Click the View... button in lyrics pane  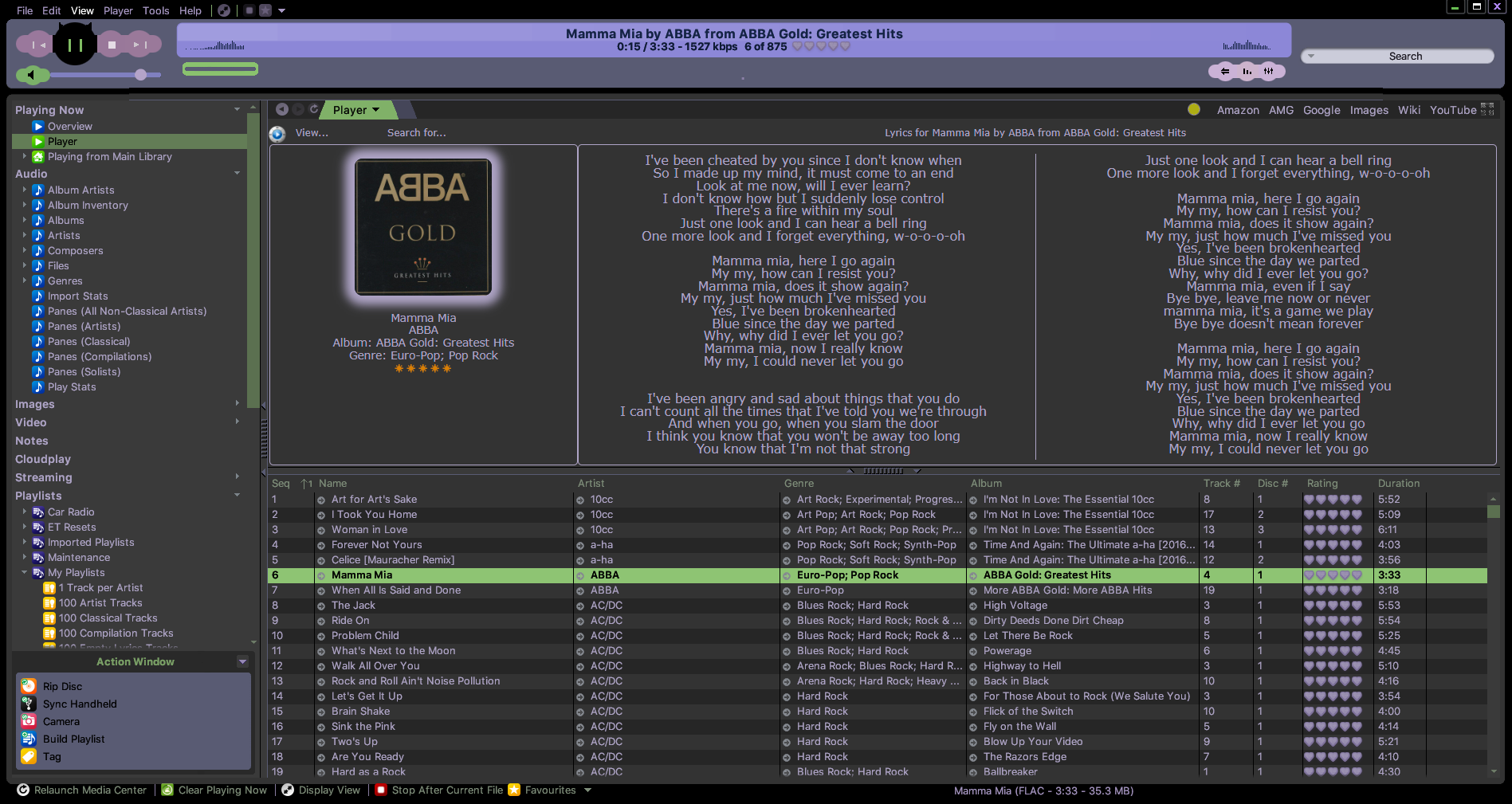pyautogui.click(x=312, y=133)
